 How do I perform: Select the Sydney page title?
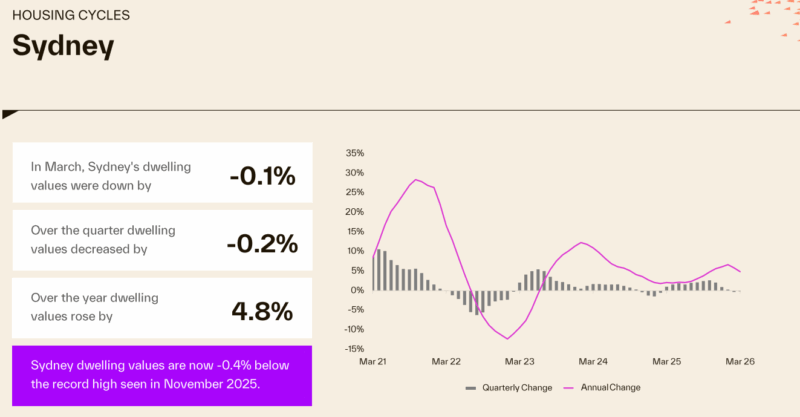click(63, 46)
